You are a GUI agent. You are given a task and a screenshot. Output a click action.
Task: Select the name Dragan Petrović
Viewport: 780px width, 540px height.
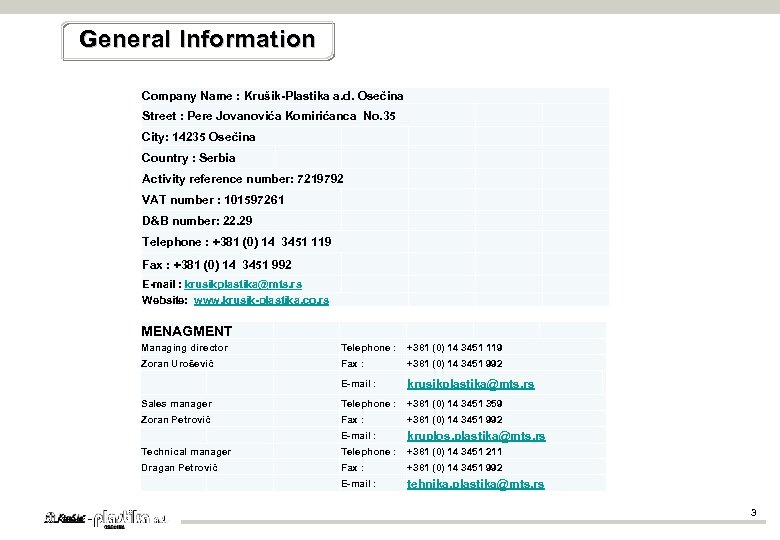(179, 468)
